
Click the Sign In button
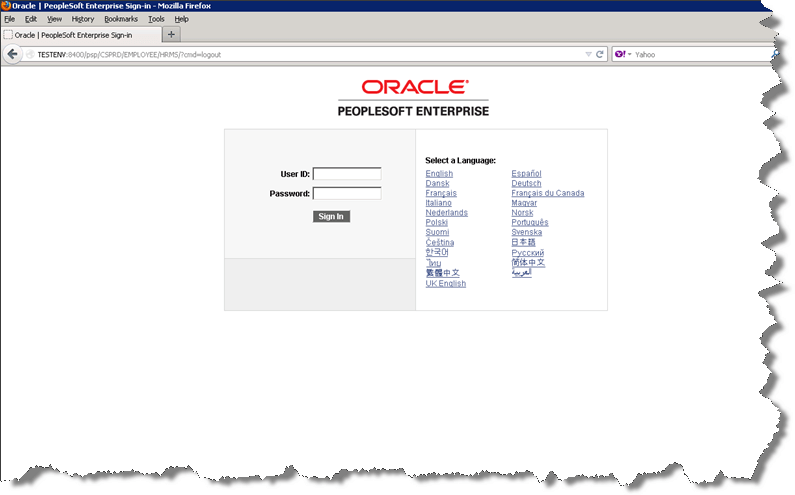point(331,216)
